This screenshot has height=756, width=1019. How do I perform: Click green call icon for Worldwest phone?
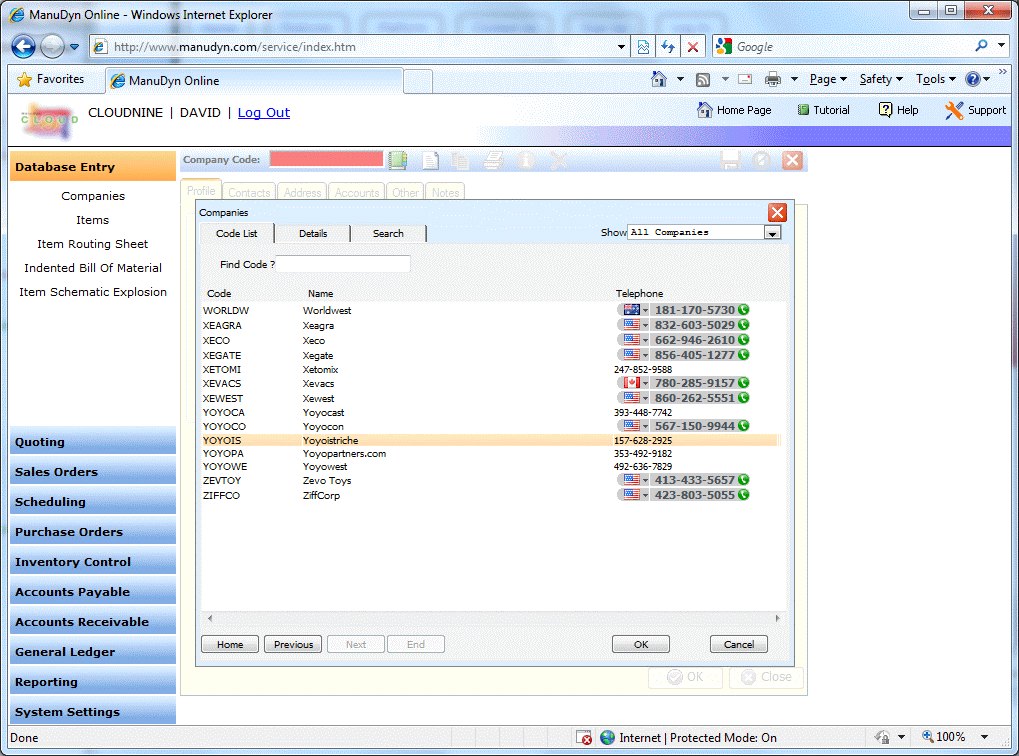click(x=743, y=310)
